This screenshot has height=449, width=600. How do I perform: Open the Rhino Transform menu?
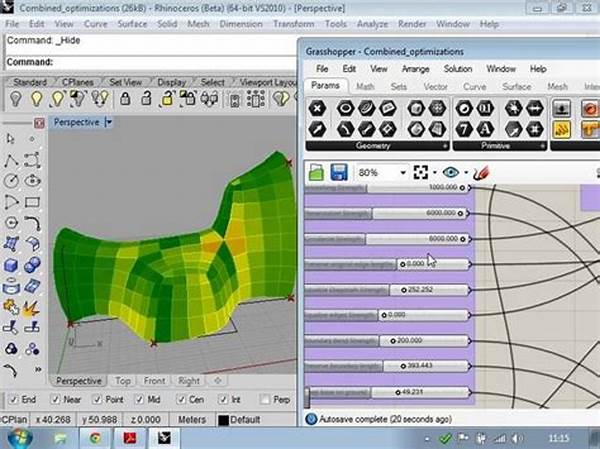(x=293, y=24)
